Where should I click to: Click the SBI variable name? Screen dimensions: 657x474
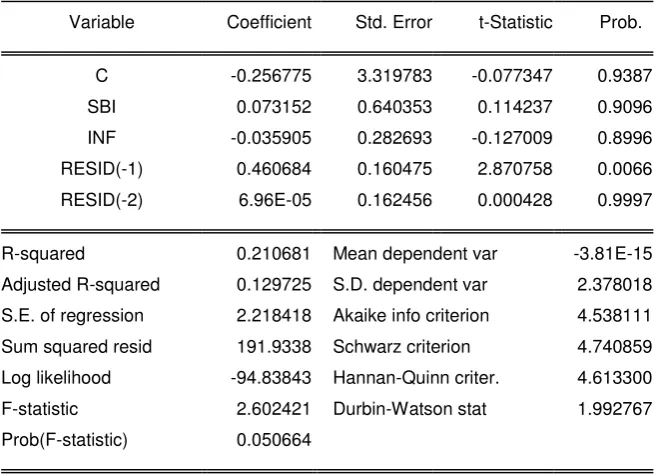coord(102,107)
